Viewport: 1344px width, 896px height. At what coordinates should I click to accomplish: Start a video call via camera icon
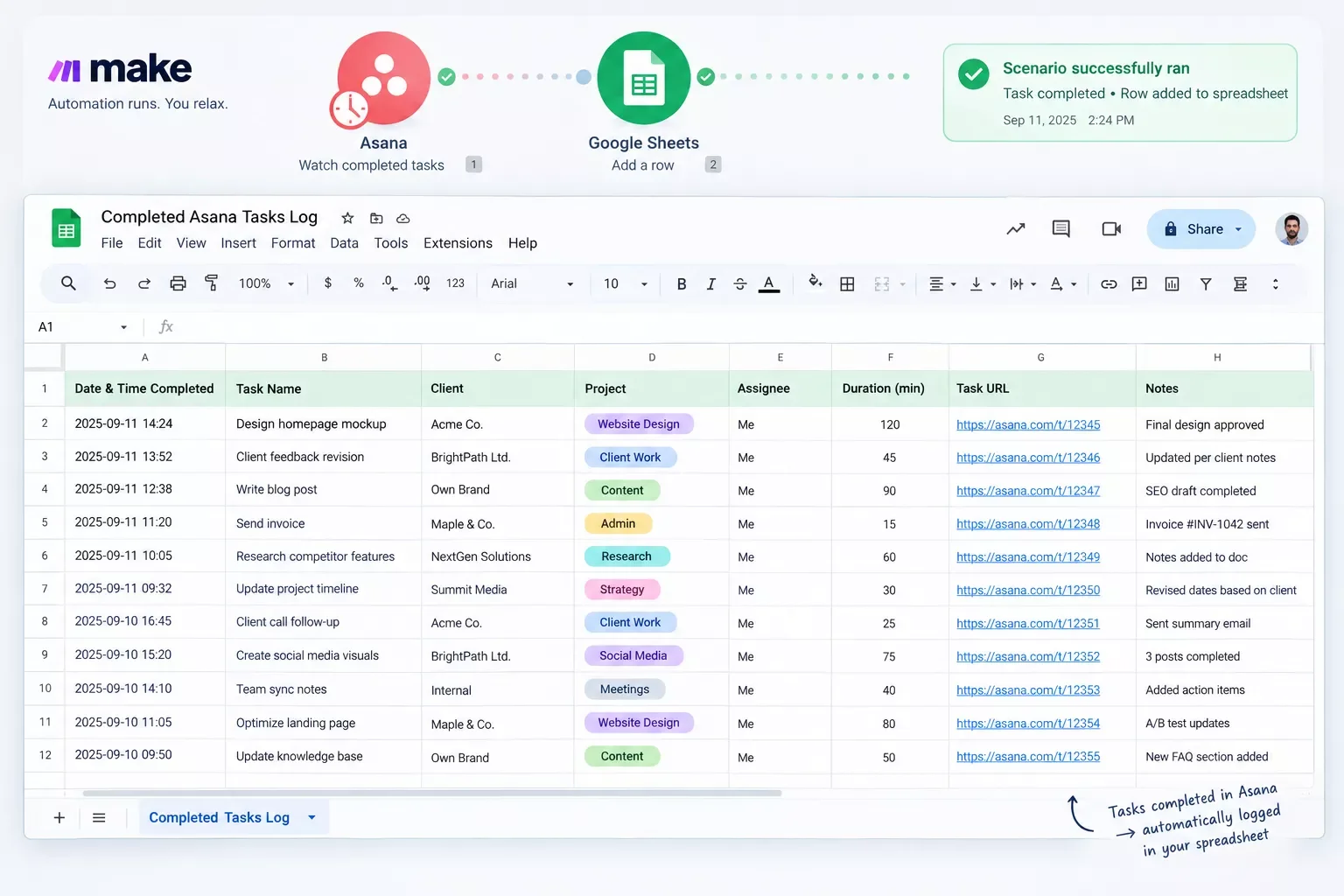coord(1111,229)
